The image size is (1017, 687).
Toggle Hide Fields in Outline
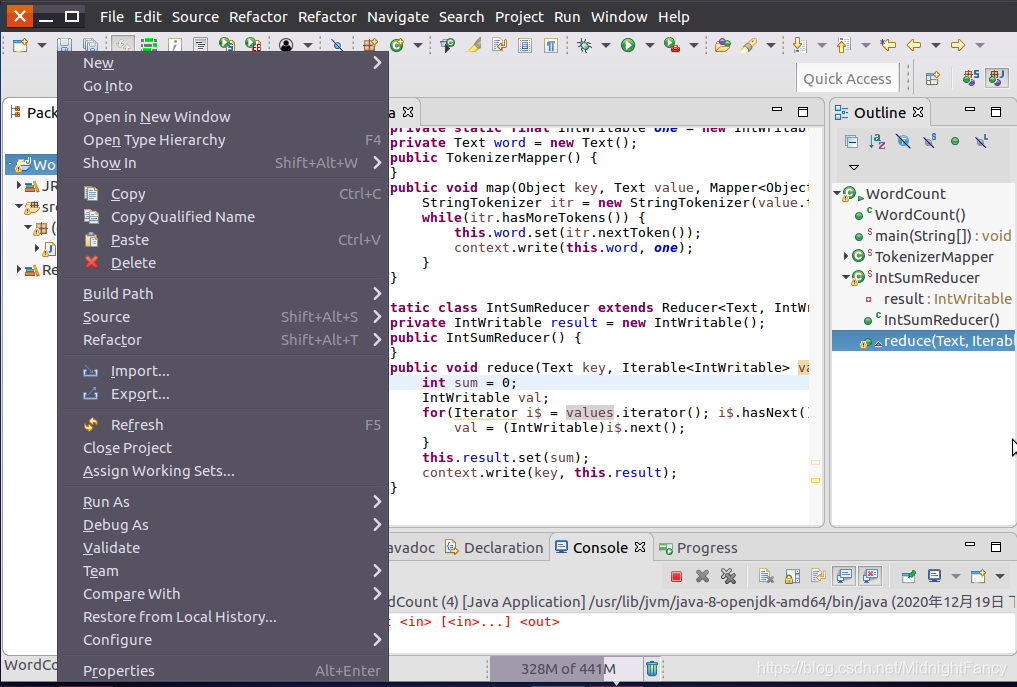903,141
